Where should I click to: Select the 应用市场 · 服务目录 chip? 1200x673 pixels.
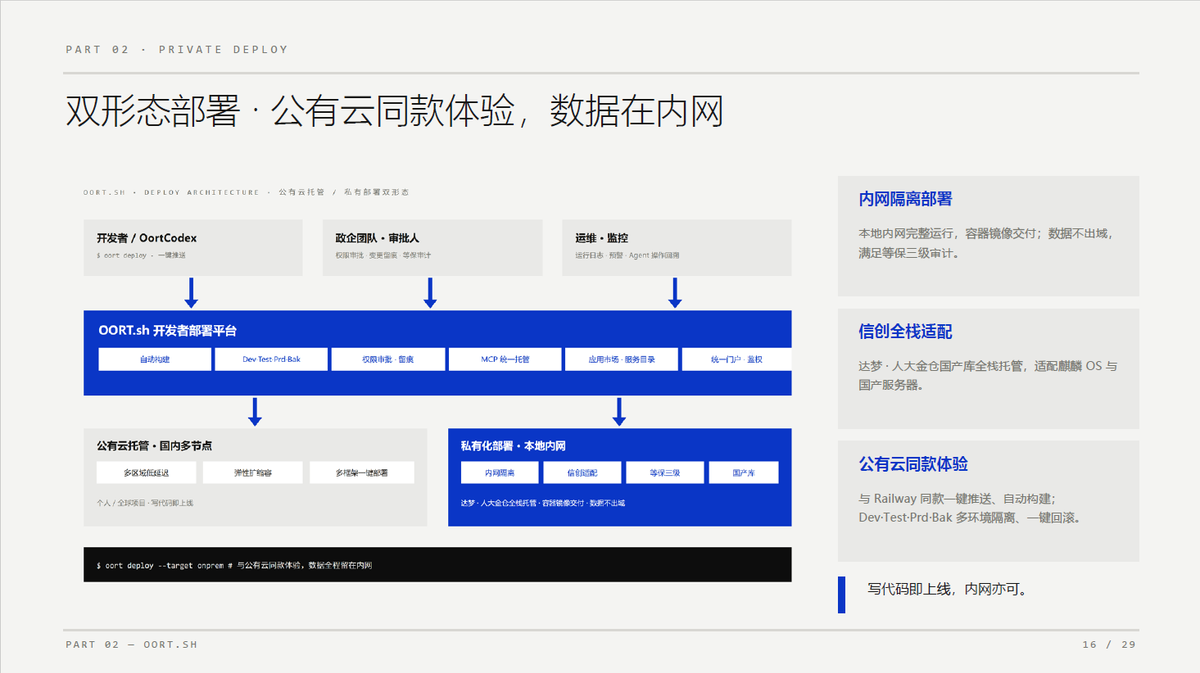[622, 359]
